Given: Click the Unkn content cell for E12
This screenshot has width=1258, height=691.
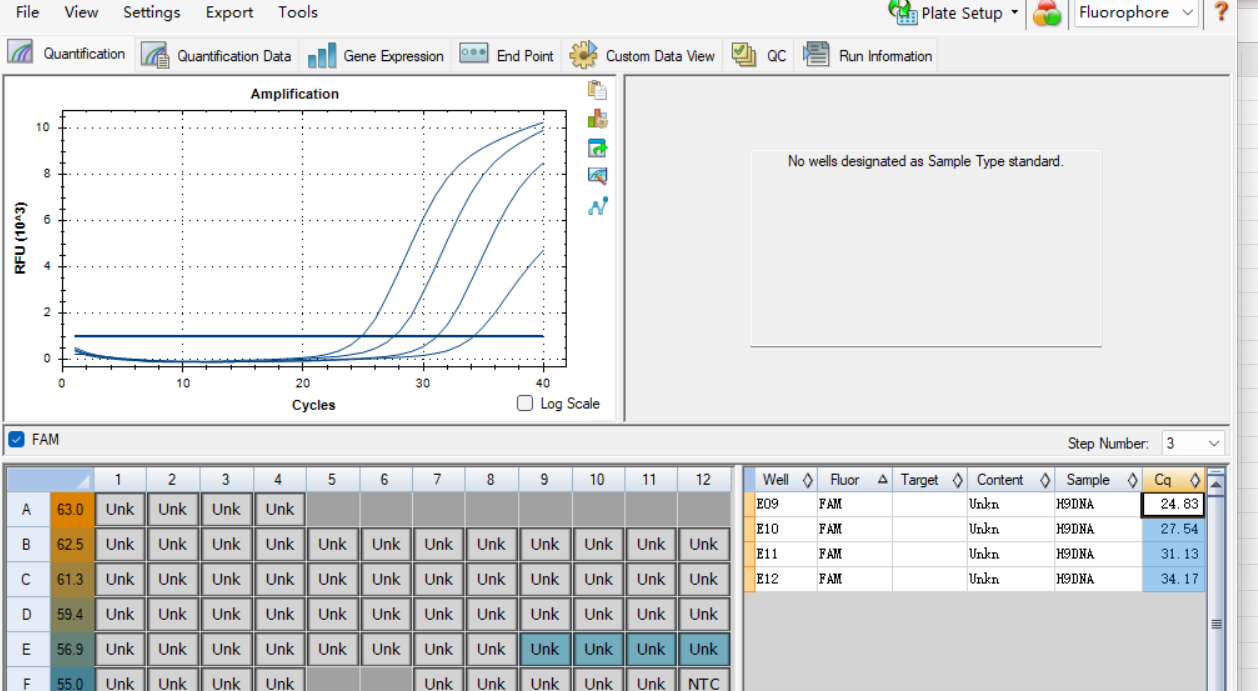Looking at the screenshot, I should (x=1010, y=579).
